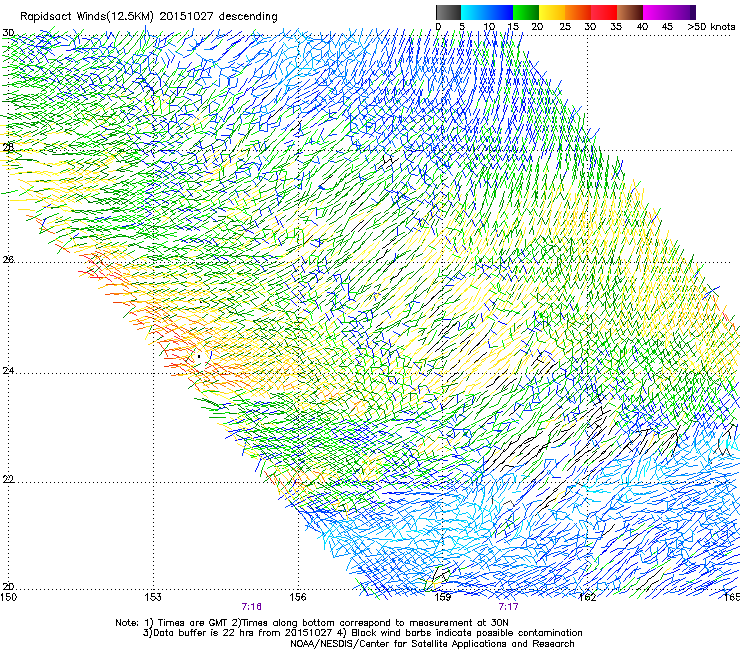This screenshot has width=740, height=650.
Task: Click the latitude 20 label on the left axis
Action: (x=8, y=587)
